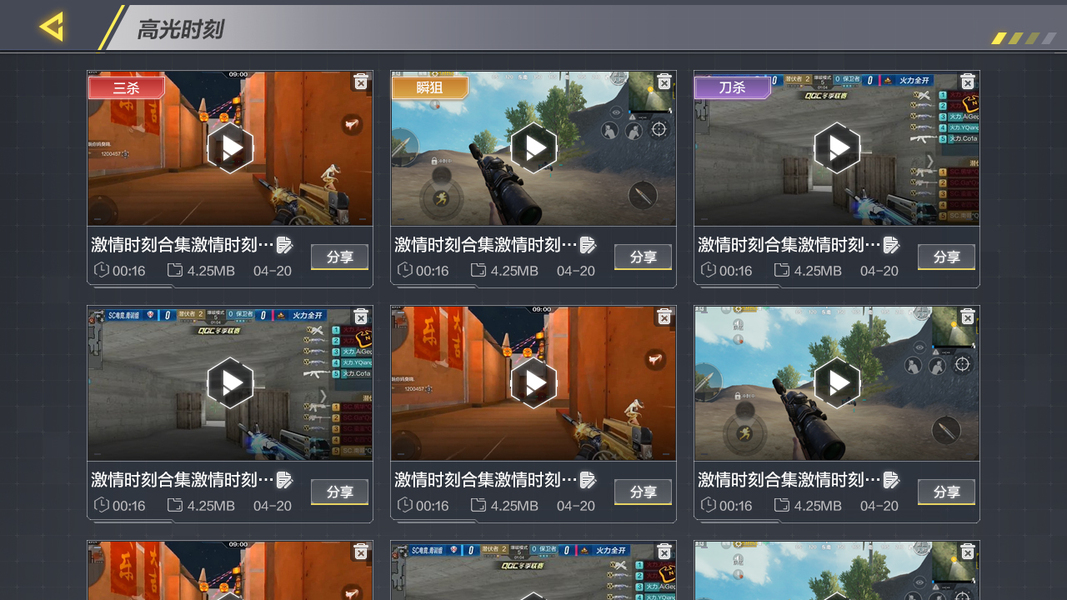
Task: Play the 刀杀 highlight video
Action: point(838,148)
